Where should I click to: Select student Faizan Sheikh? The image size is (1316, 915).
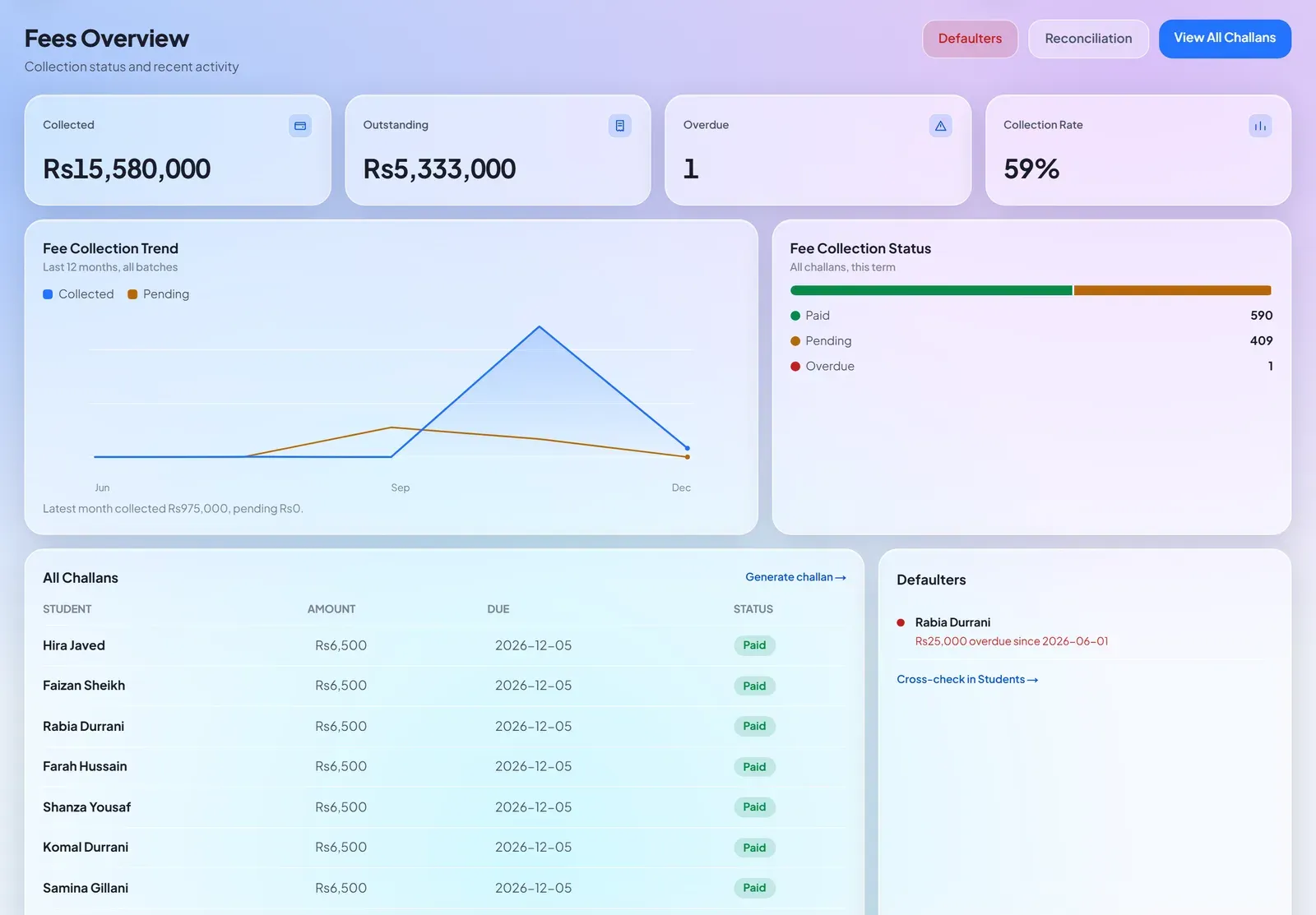(84, 686)
